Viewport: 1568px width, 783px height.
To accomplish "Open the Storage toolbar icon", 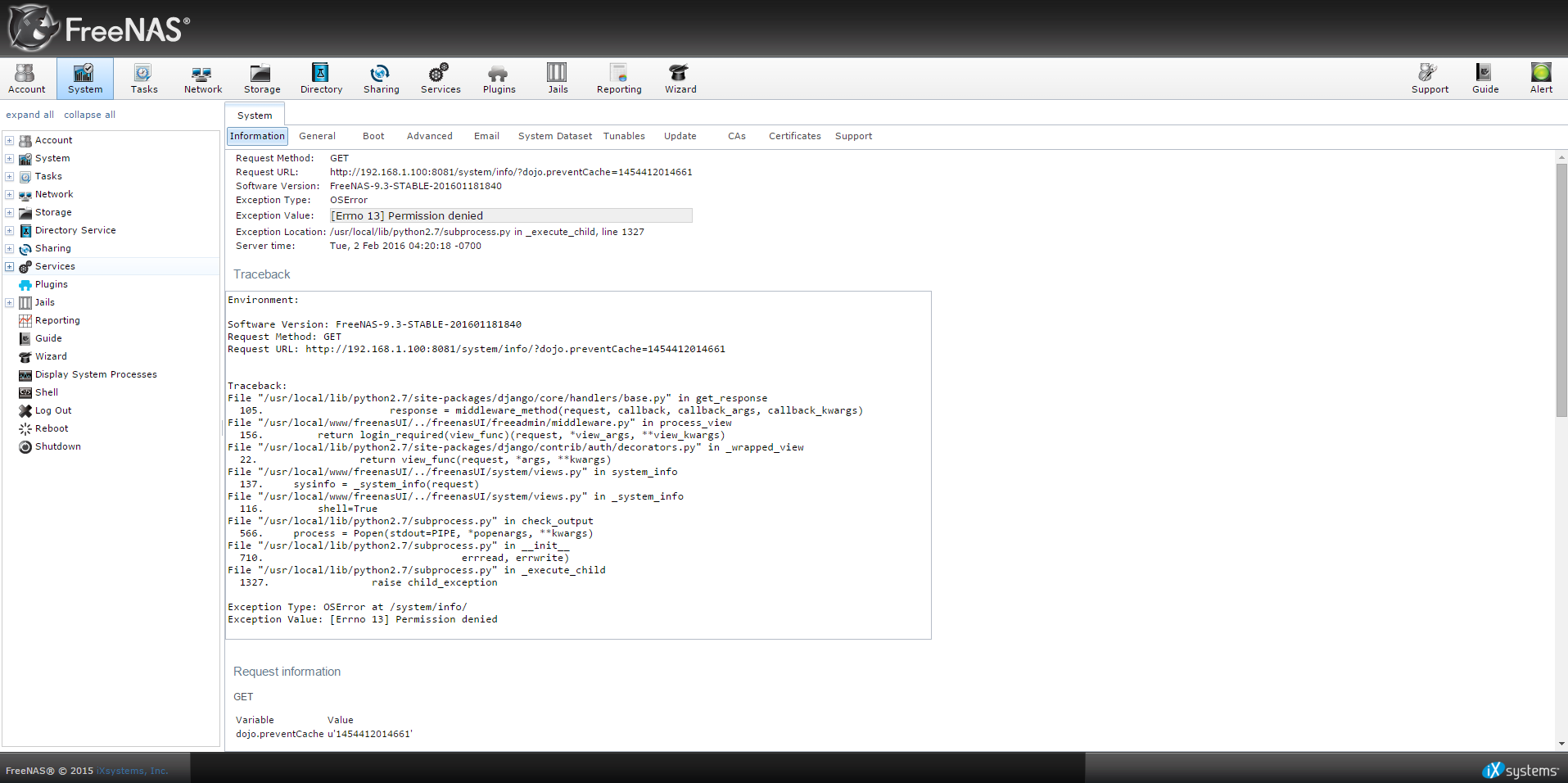I will [262, 79].
